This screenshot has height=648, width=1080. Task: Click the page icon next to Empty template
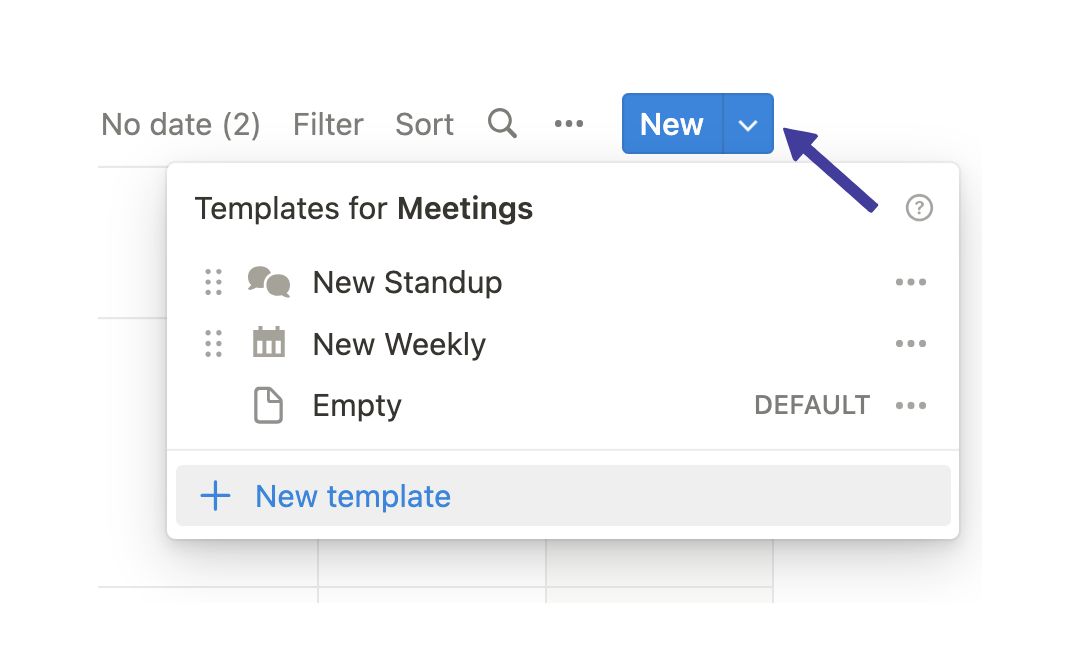tap(267, 405)
